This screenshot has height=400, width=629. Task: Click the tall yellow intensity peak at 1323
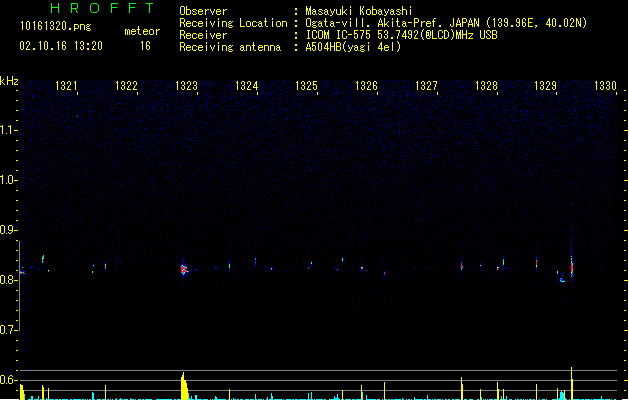click(x=184, y=386)
